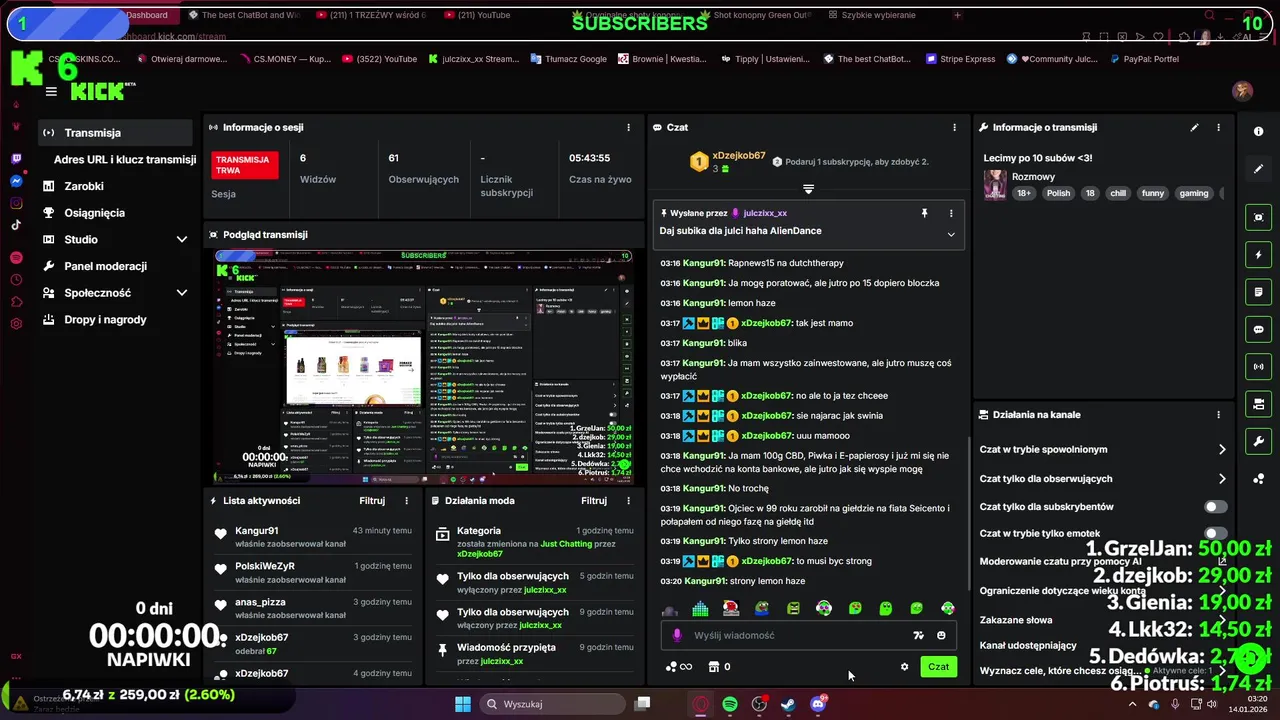Open Filtruj in Działania moda
Screen dimensions: 1280x720
click(x=594, y=501)
